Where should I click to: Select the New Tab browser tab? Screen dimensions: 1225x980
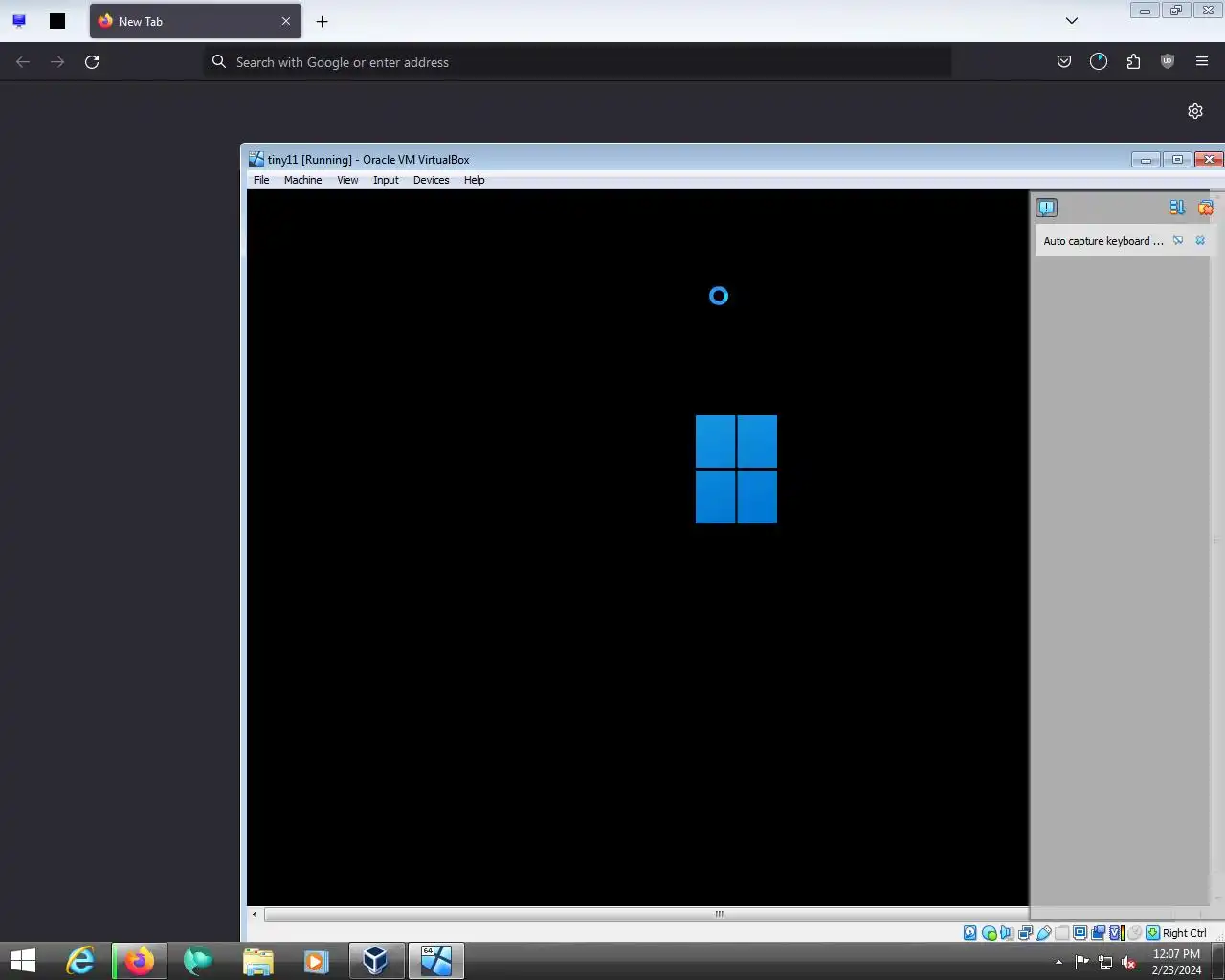[x=195, y=21]
